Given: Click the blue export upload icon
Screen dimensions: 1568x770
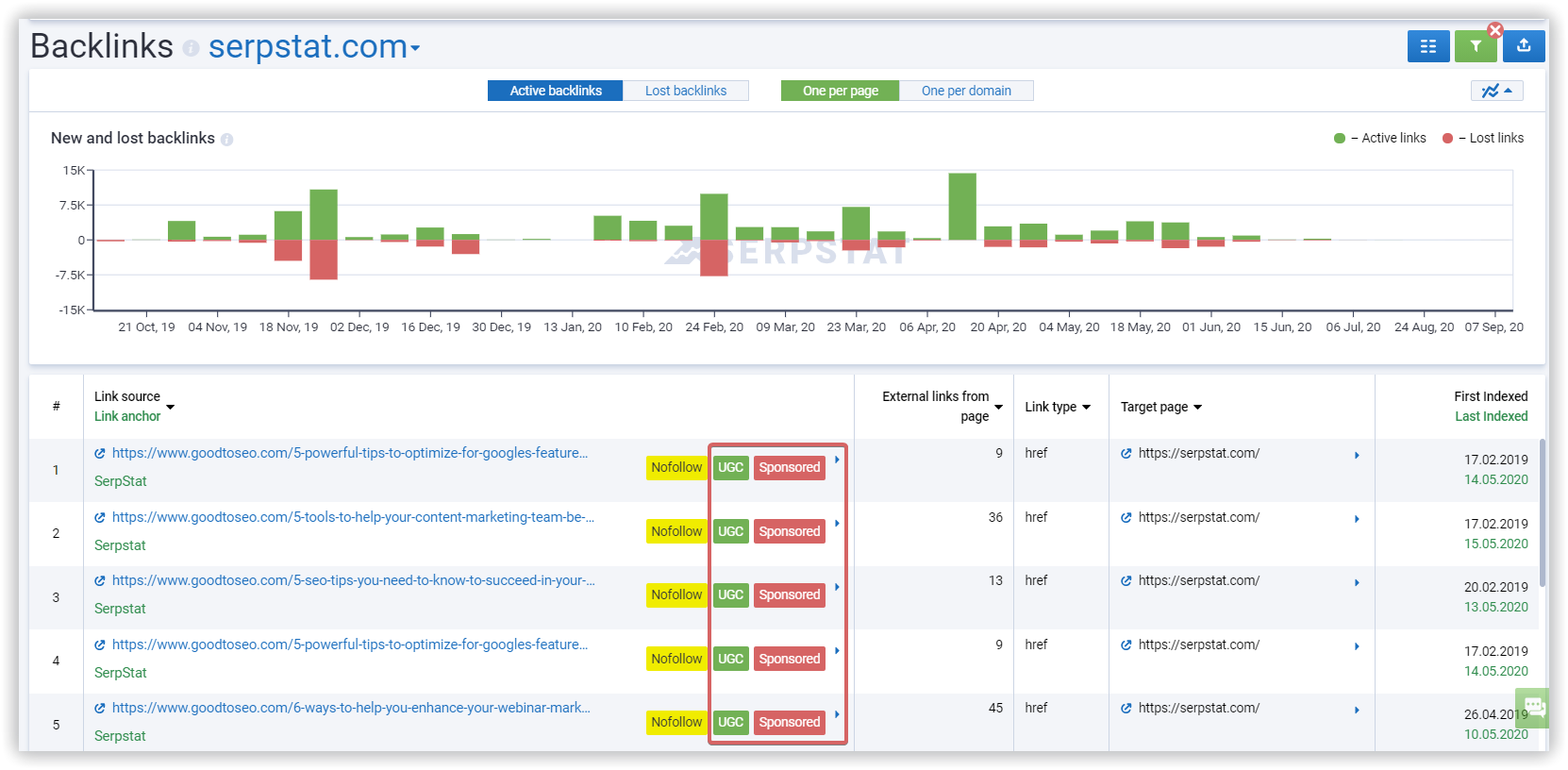Looking at the screenshot, I should coord(1524,46).
